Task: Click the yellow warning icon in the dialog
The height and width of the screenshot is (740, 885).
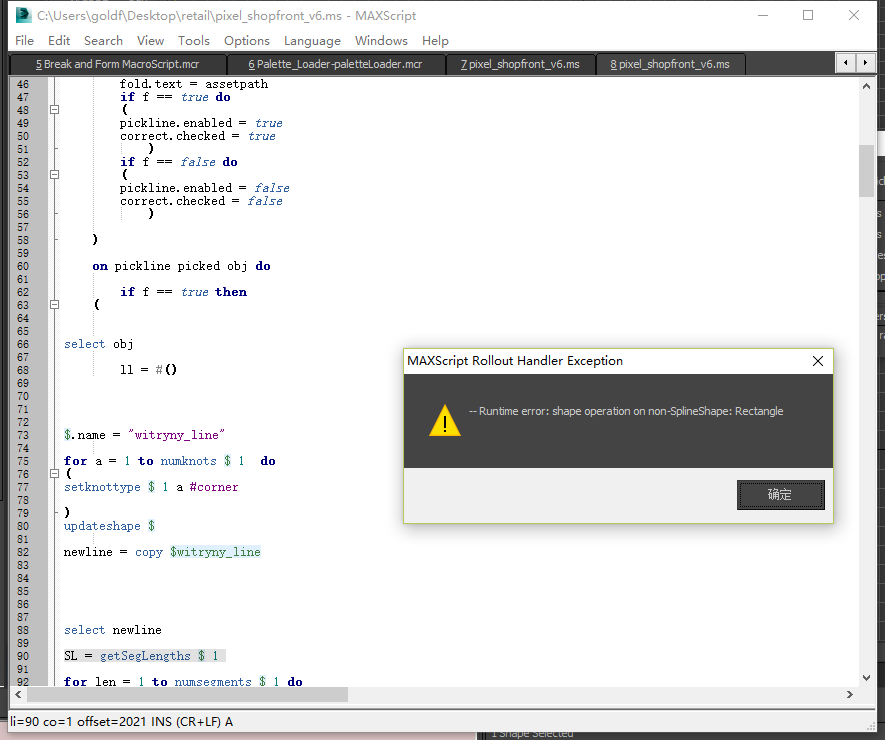Action: [x=445, y=421]
